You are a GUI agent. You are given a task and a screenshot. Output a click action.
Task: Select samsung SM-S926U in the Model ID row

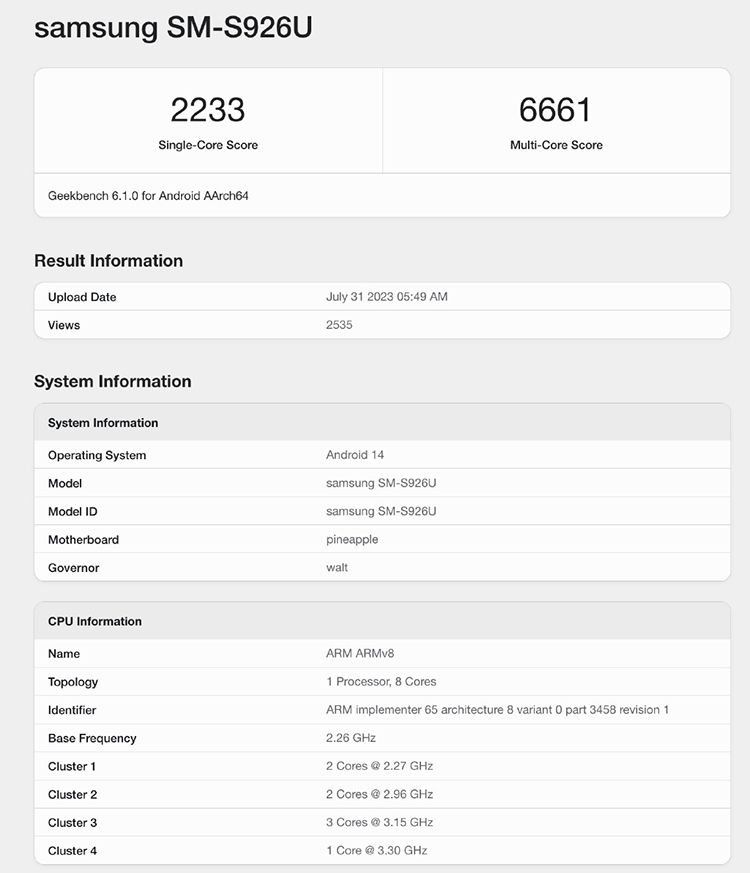tap(381, 511)
